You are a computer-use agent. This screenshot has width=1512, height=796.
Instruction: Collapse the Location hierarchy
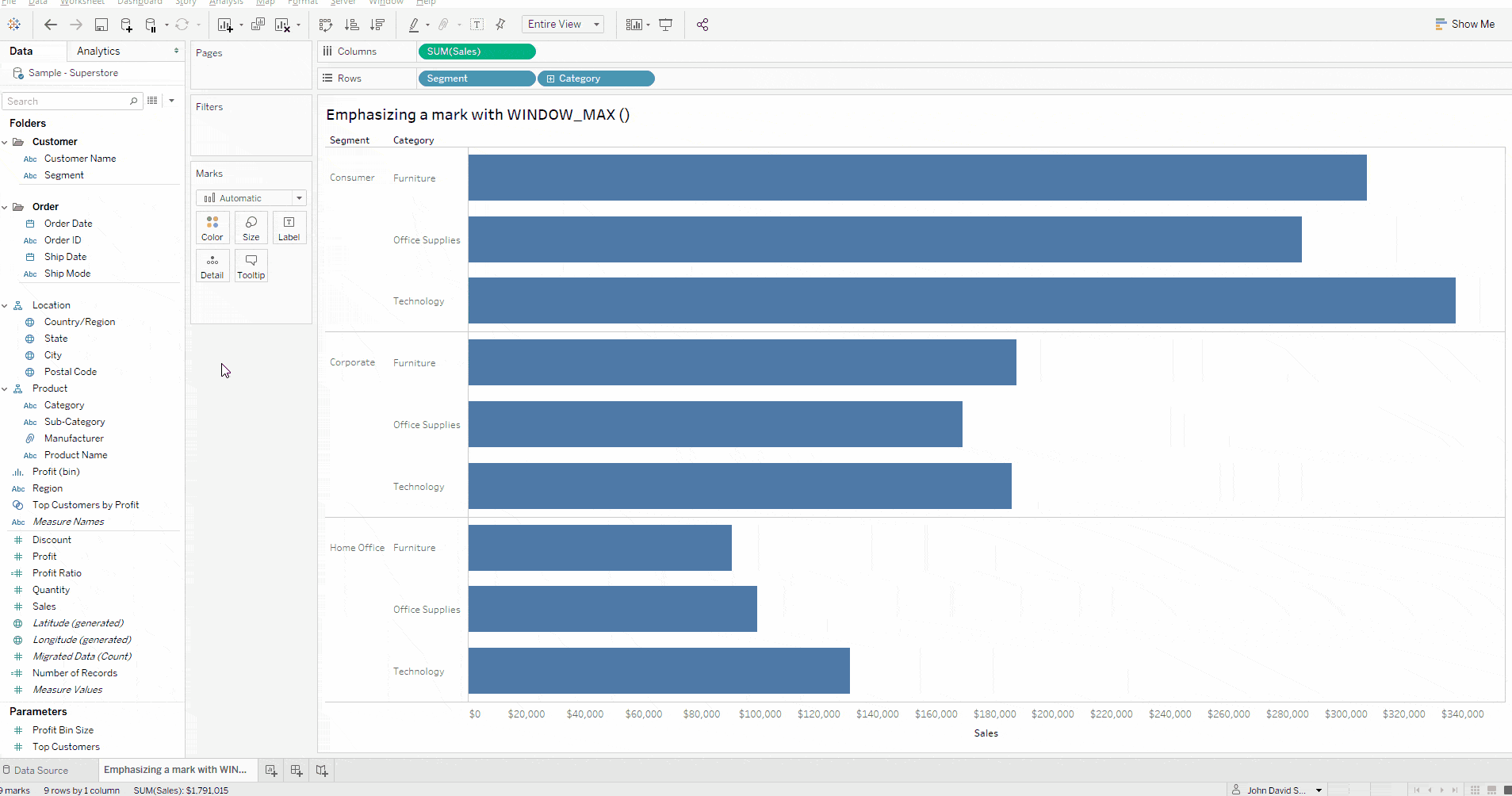pyautogui.click(x=5, y=305)
